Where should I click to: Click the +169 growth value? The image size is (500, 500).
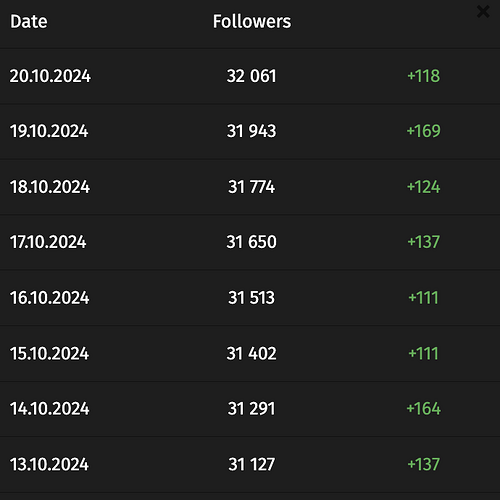[x=424, y=131]
